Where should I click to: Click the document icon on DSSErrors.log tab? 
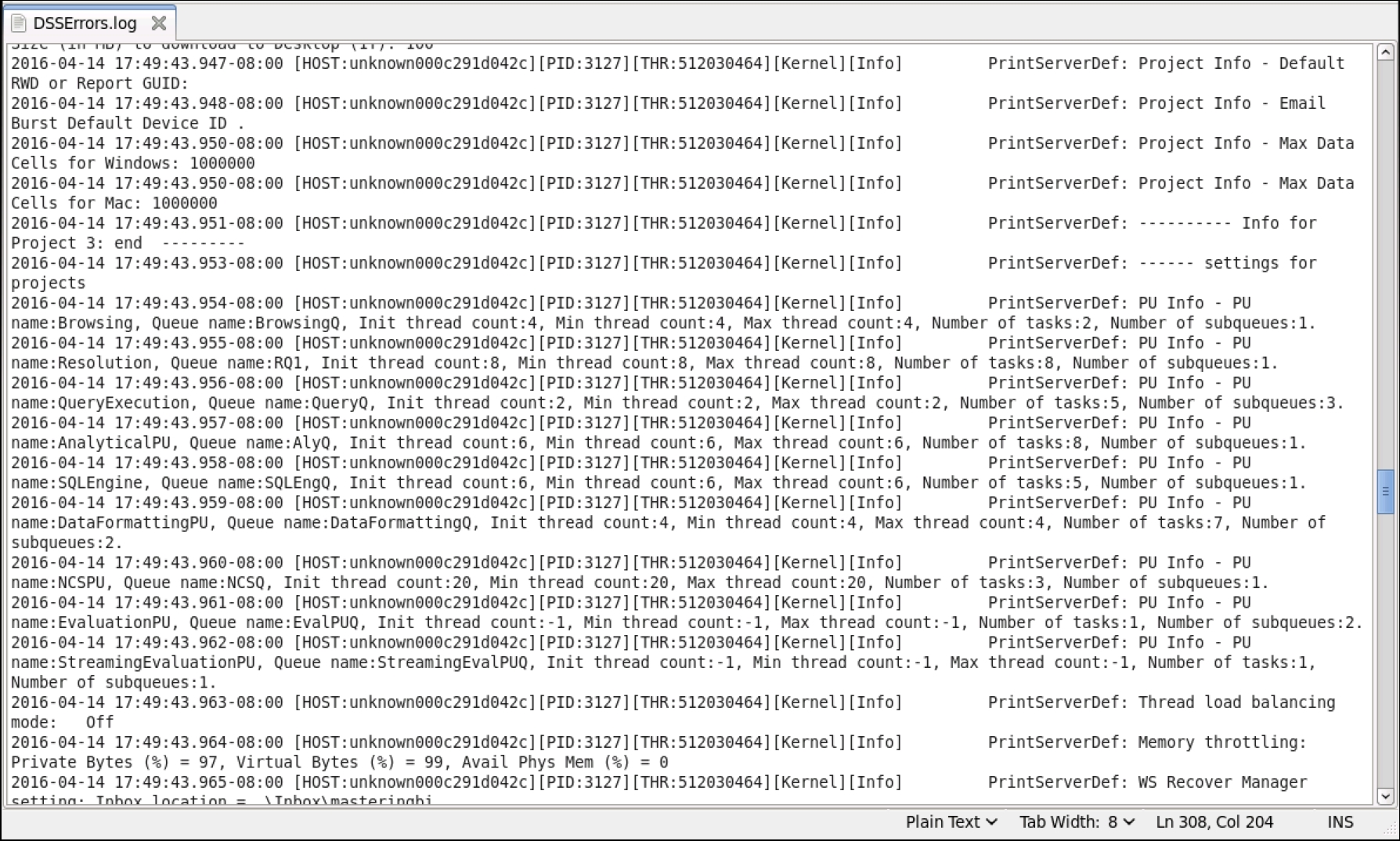[x=19, y=23]
